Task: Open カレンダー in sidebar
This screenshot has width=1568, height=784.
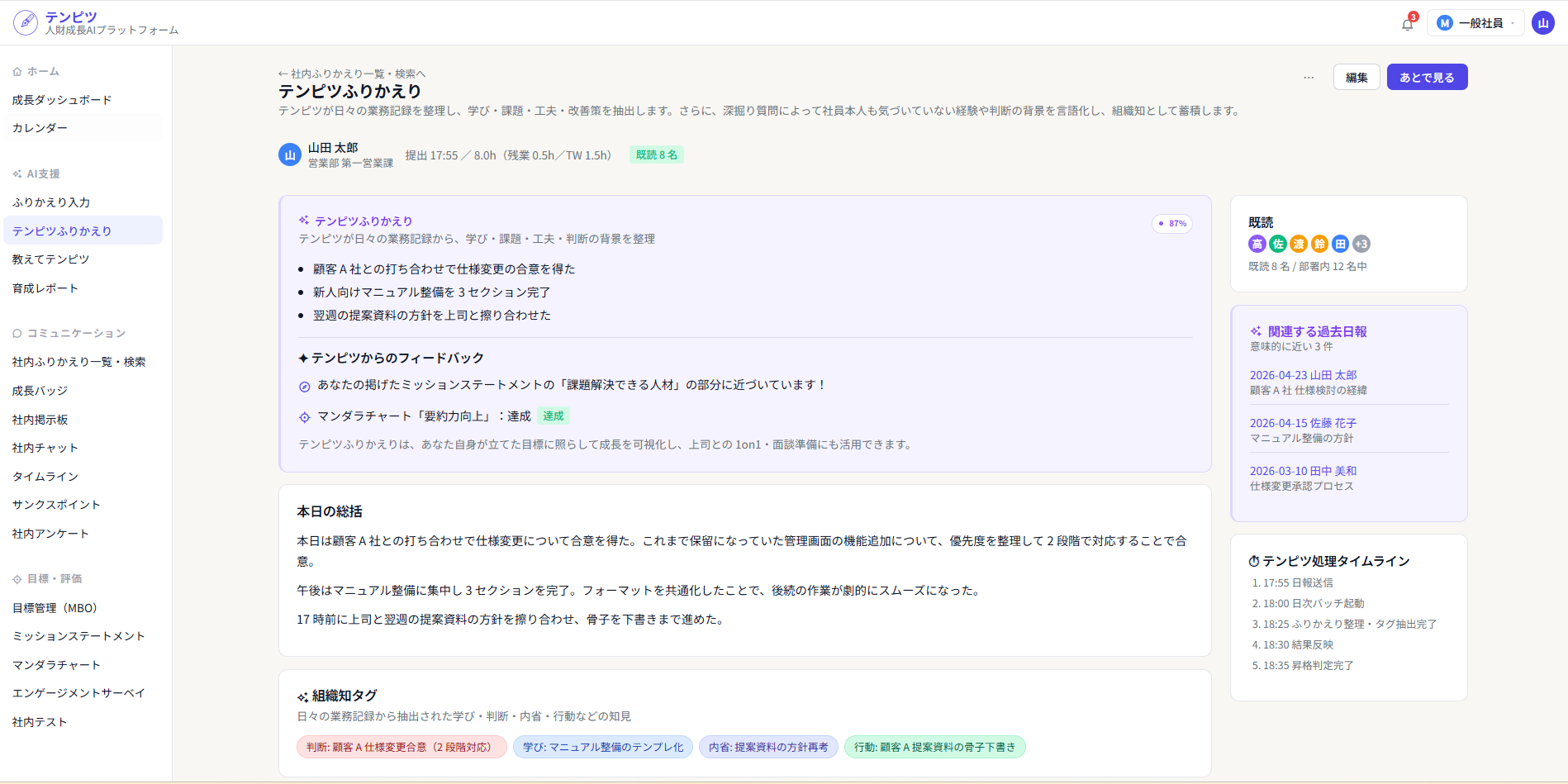Action: click(83, 128)
